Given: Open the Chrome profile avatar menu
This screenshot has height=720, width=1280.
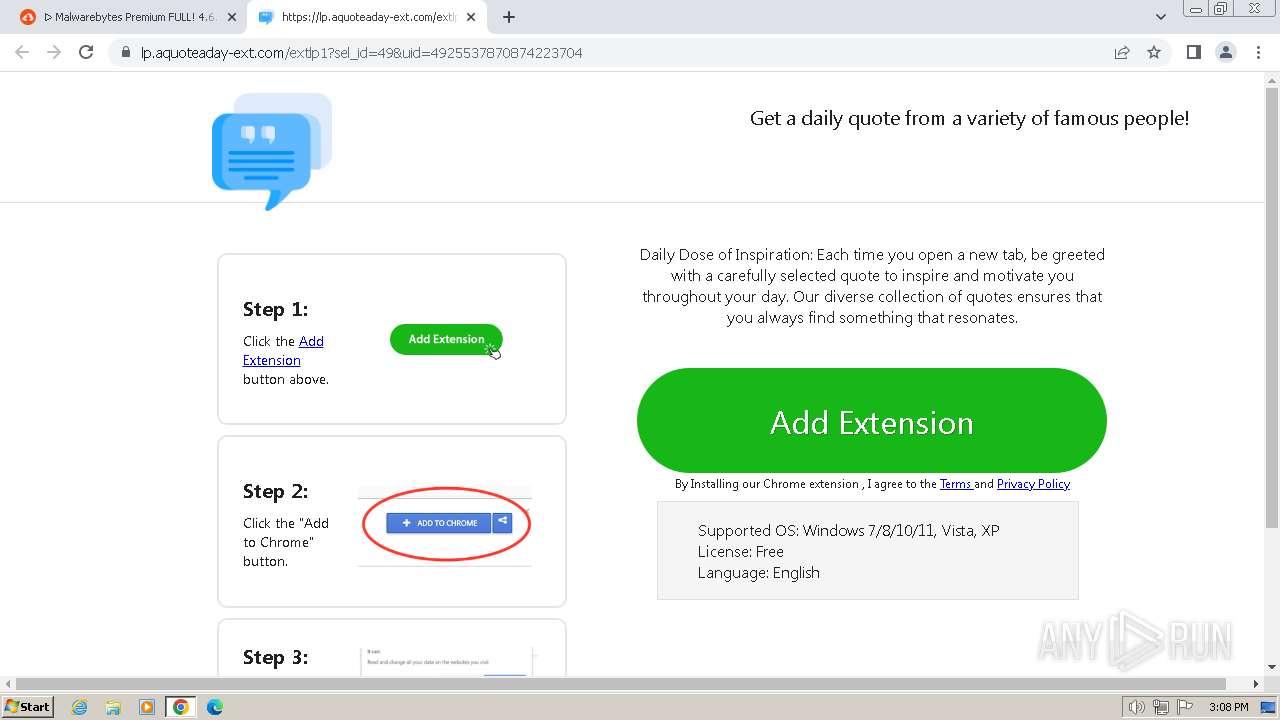Looking at the screenshot, I should pyautogui.click(x=1225, y=52).
